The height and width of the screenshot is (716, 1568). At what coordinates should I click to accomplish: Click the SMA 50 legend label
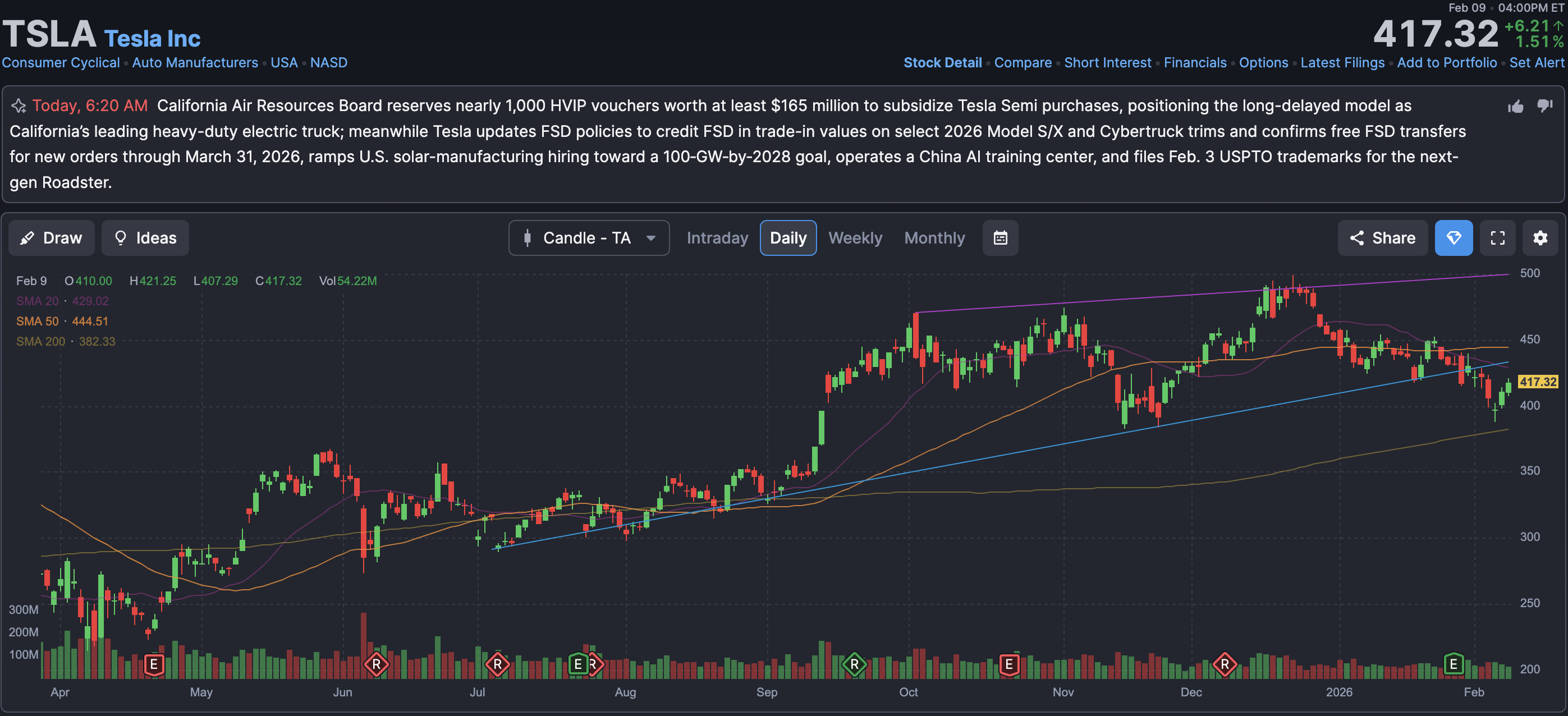point(38,322)
